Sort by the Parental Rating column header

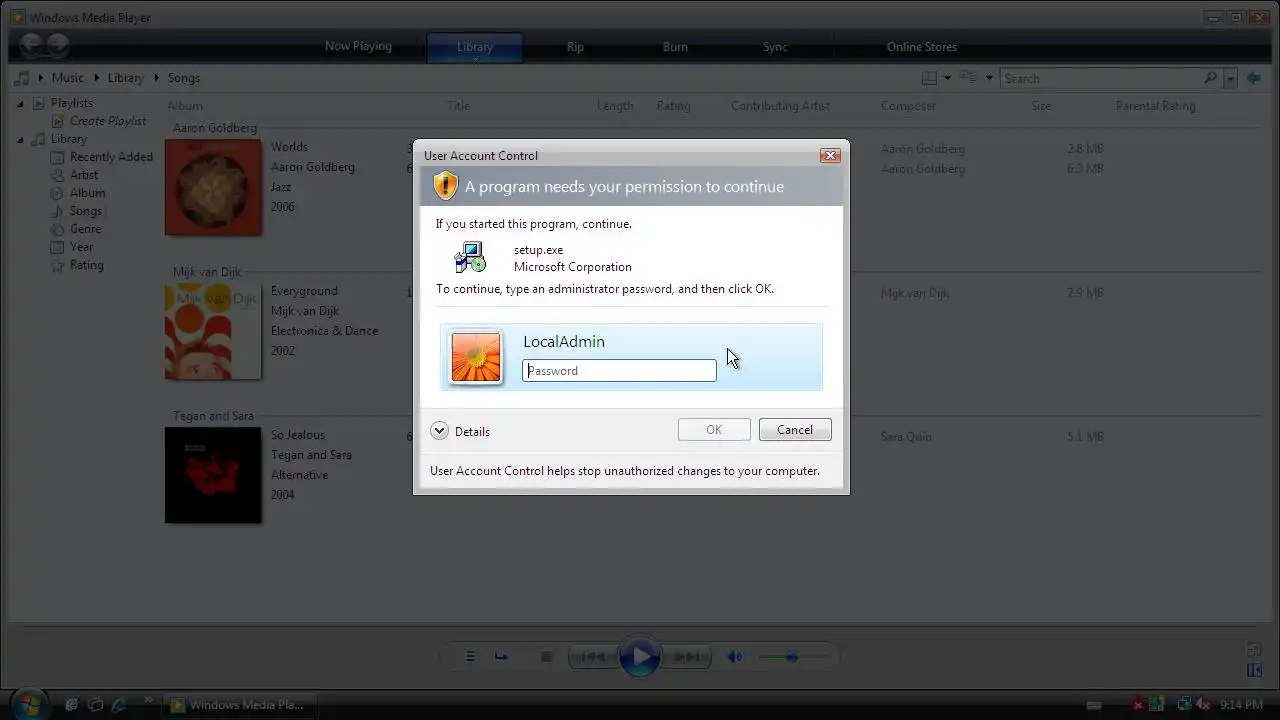(x=1155, y=106)
